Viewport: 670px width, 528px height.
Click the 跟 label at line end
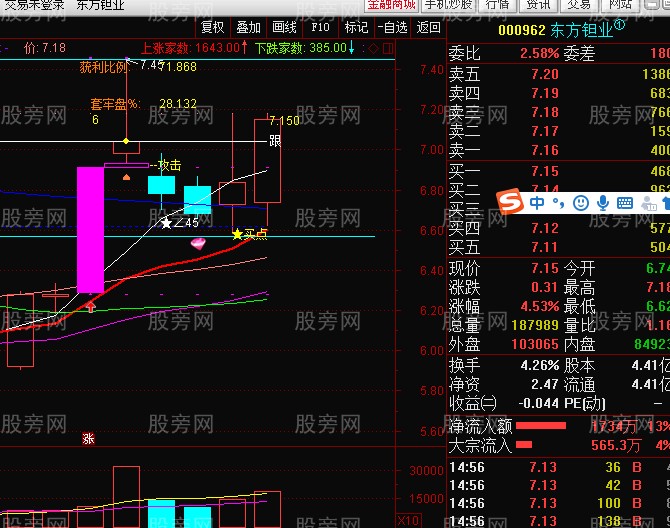[x=275, y=141]
